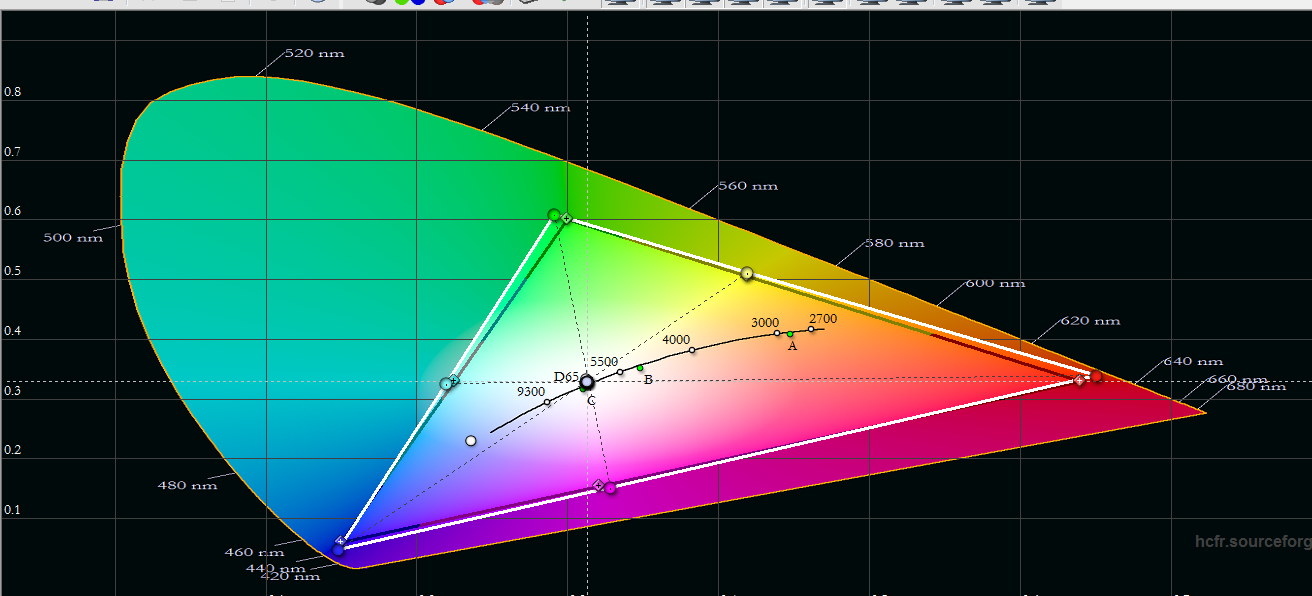This screenshot has height=596, width=1312.
Task: Click the hcfr.sourceforge watermark link
Action: pyautogui.click(x=1252, y=541)
